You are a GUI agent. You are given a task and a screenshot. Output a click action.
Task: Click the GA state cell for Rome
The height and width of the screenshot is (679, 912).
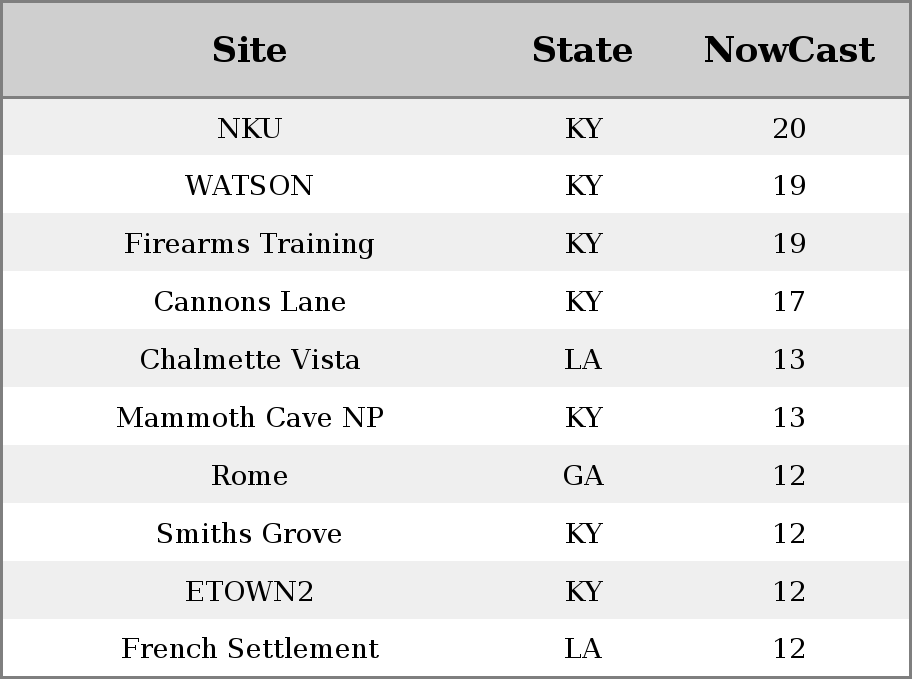click(x=583, y=475)
